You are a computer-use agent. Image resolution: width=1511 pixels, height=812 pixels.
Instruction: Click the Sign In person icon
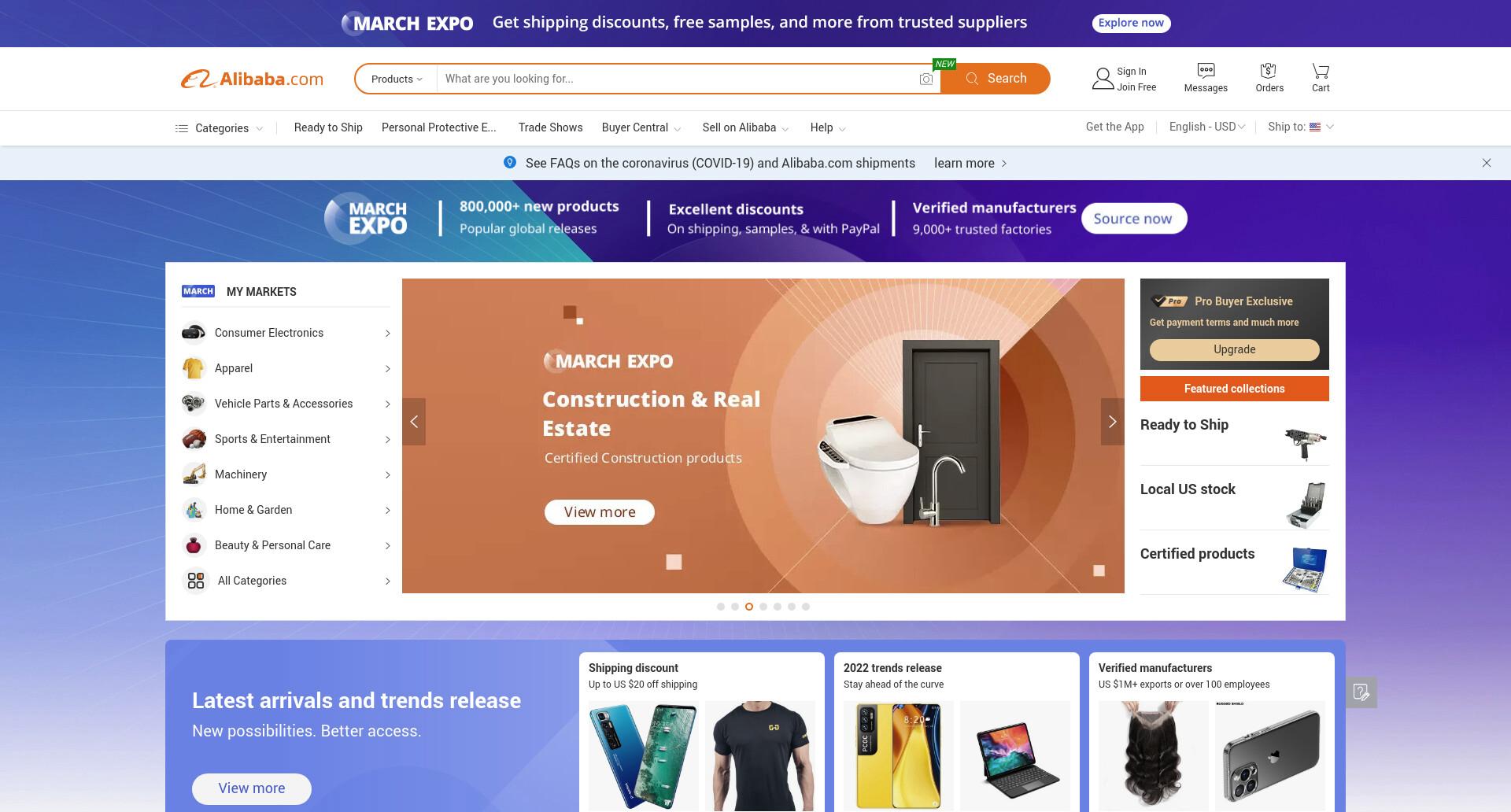tap(1103, 79)
